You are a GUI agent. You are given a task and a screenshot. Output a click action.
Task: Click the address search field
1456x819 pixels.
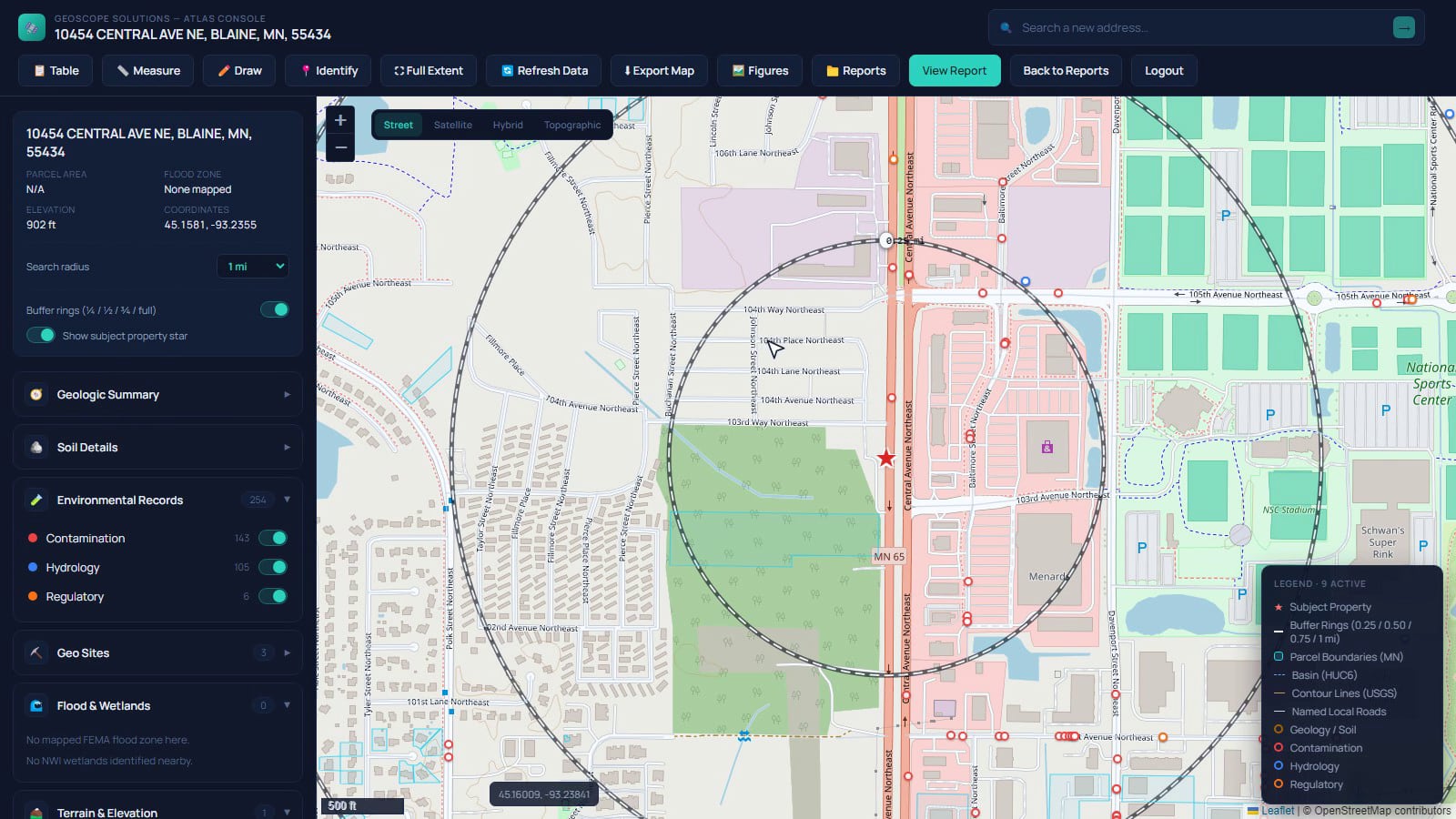(x=1201, y=27)
